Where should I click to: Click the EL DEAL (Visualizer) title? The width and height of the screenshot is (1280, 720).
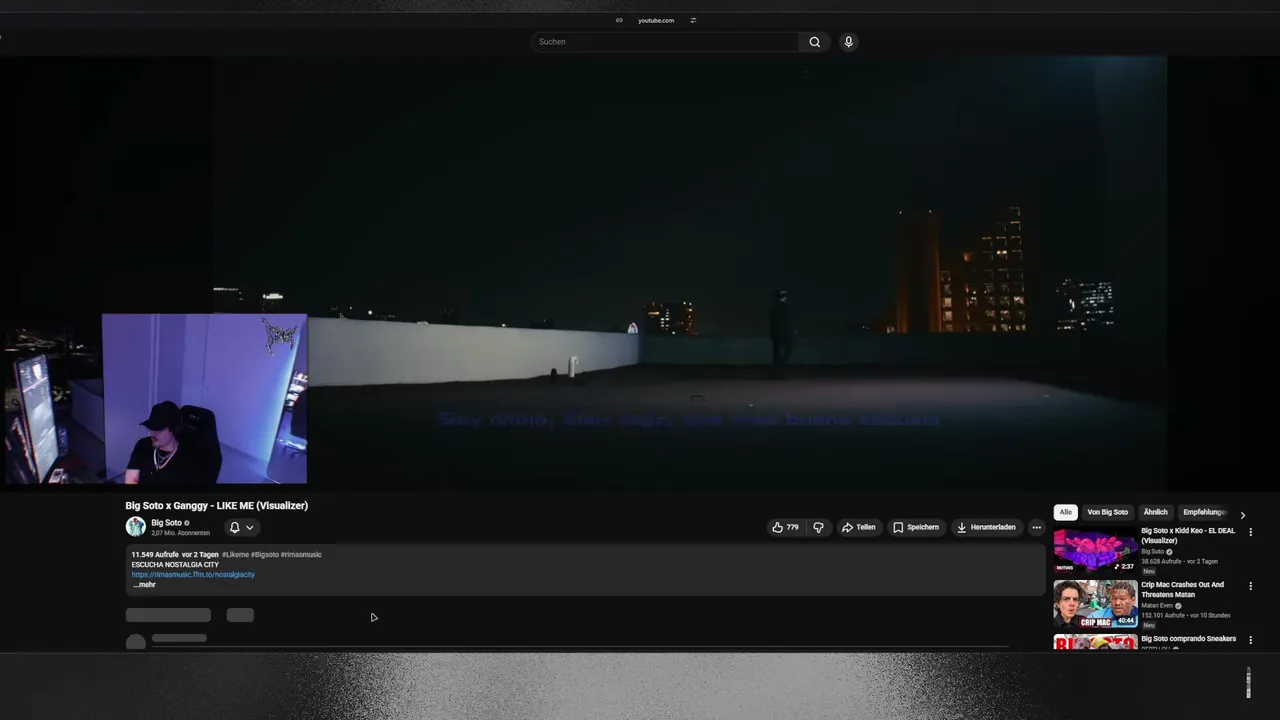point(1188,536)
